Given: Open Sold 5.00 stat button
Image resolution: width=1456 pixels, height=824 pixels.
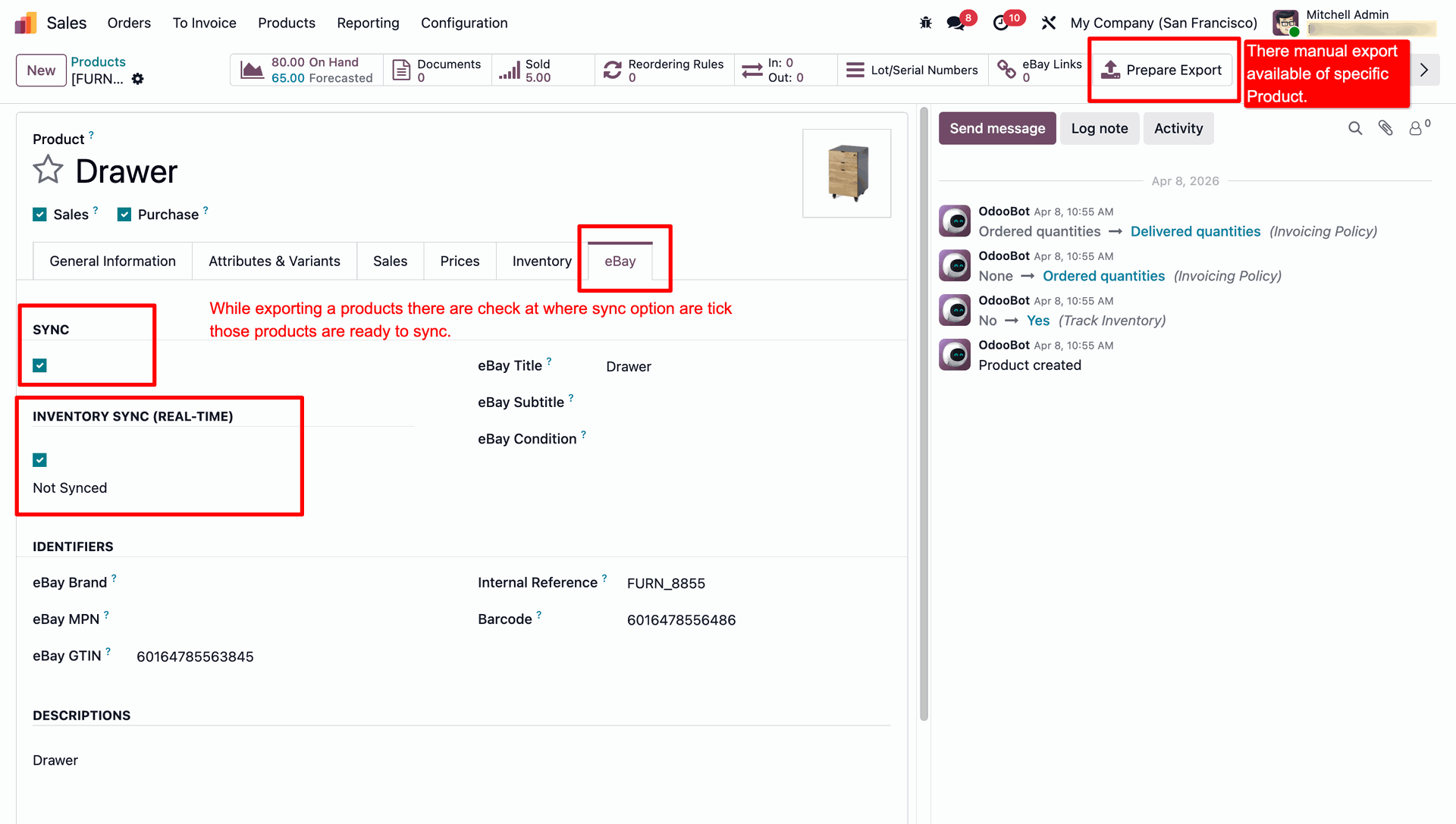Looking at the screenshot, I should (543, 70).
